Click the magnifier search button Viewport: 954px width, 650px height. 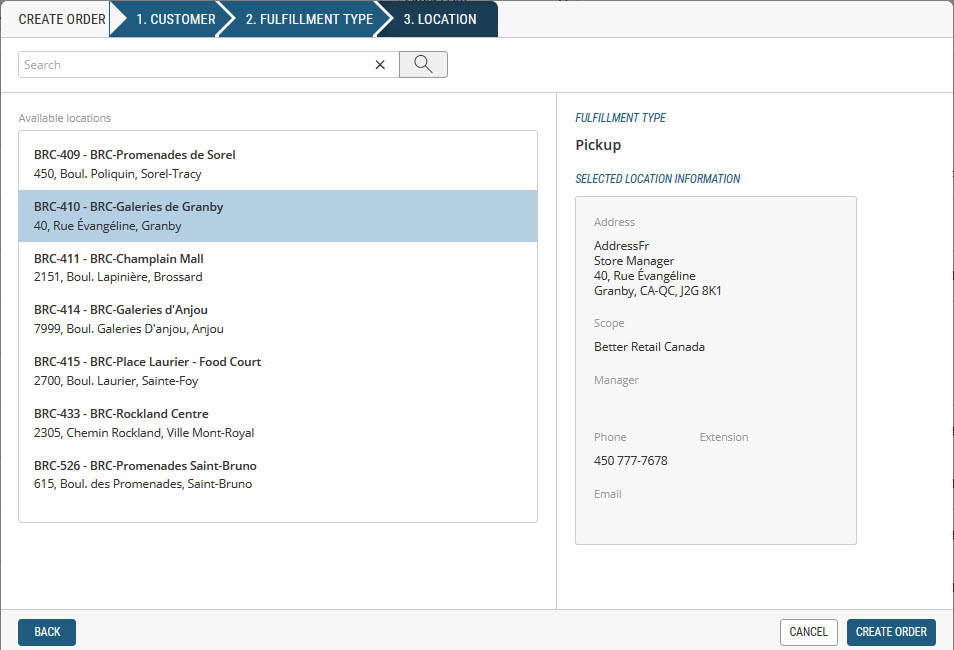(423, 65)
